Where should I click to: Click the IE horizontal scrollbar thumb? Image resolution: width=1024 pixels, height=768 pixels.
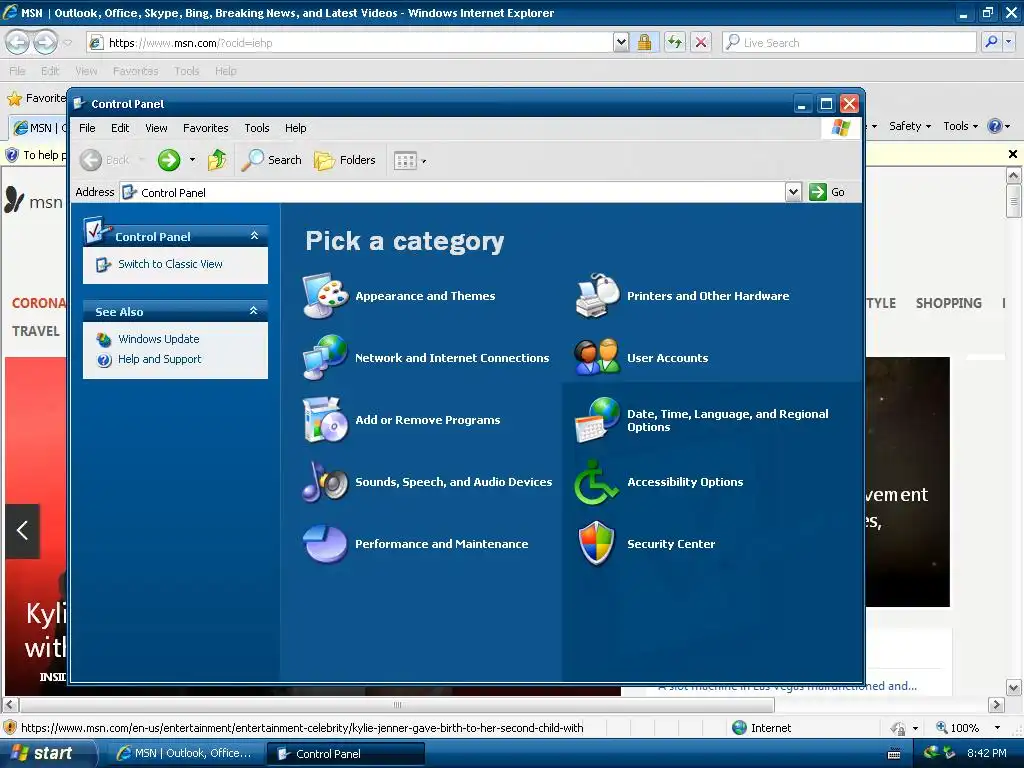click(x=397, y=705)
